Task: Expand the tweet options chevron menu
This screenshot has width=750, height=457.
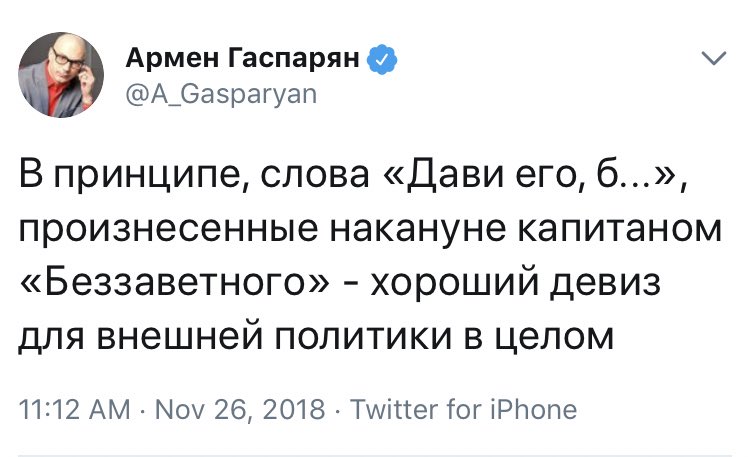Action: click(x=714, y=58)
